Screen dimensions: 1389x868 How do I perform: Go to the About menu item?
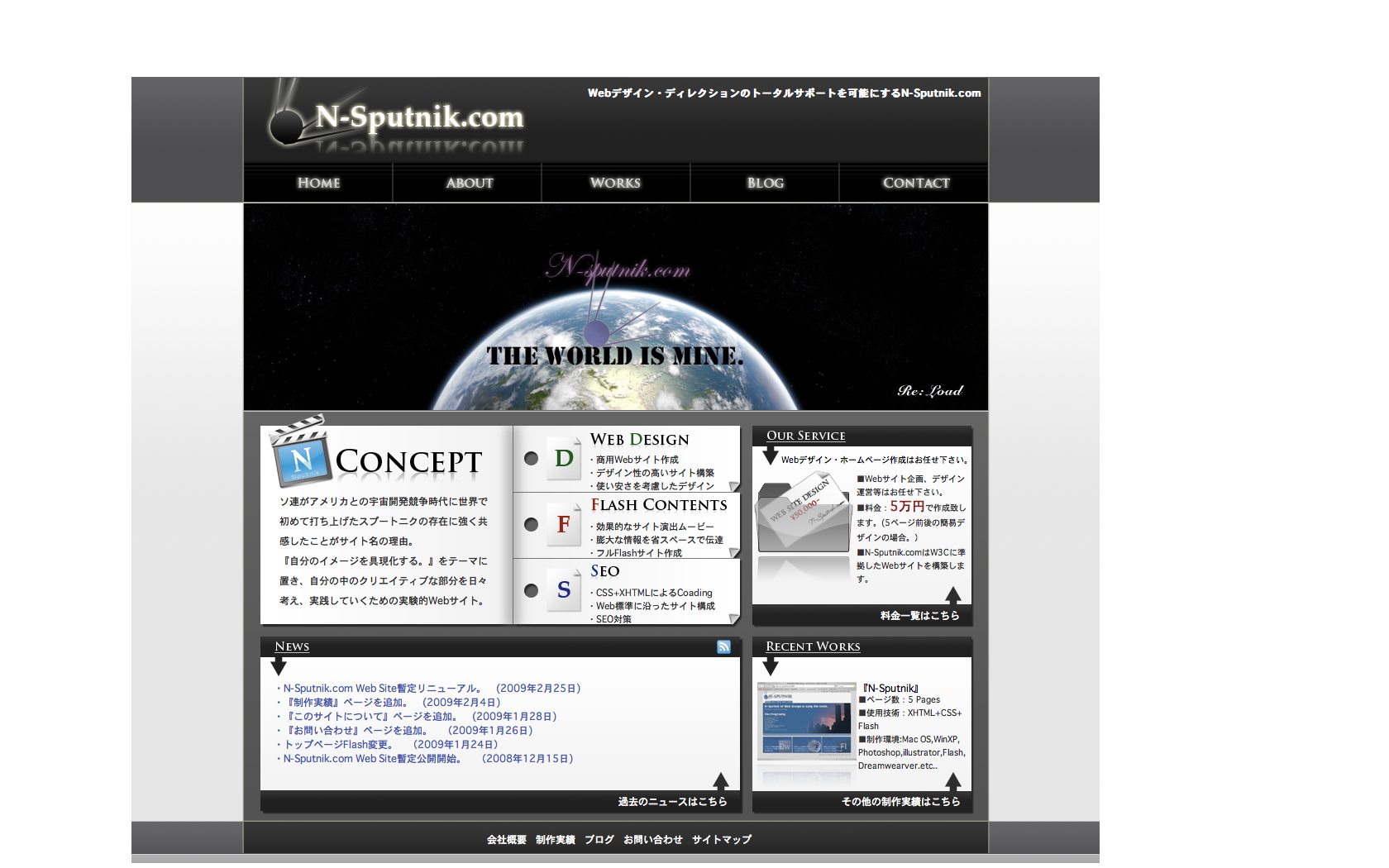point(469,183)
